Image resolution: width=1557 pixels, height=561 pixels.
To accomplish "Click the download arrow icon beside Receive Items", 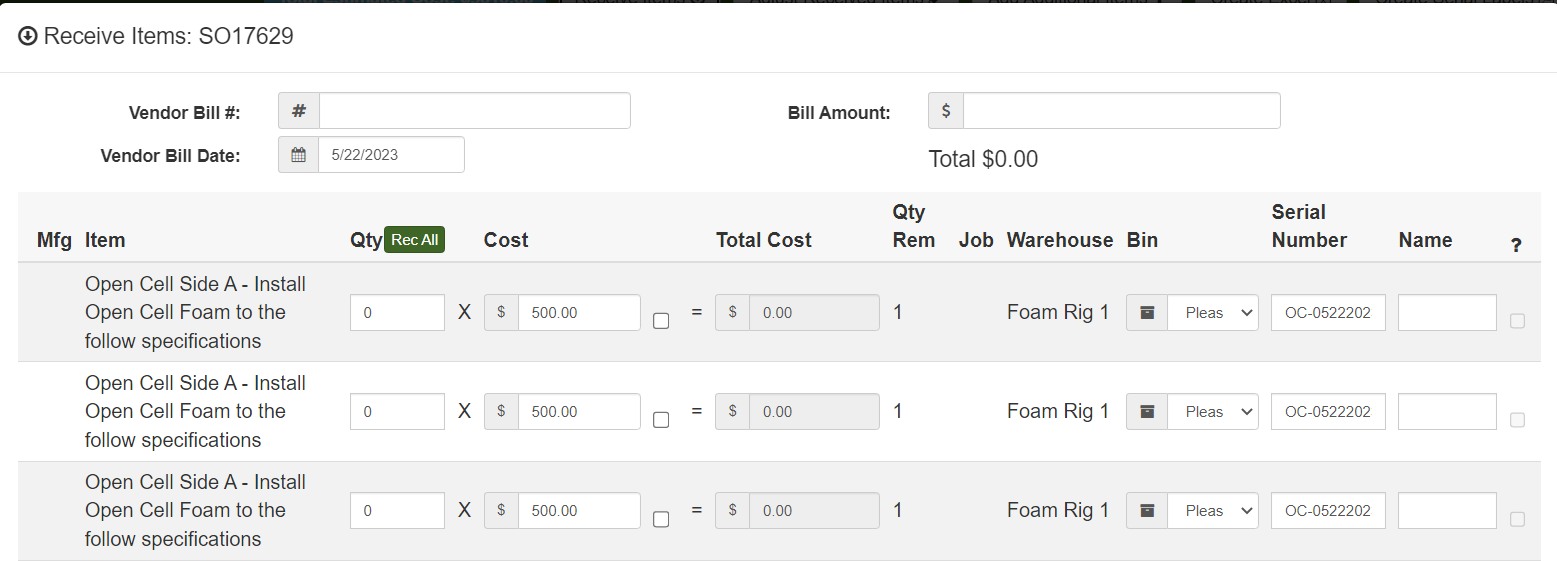I will point(28,37).
